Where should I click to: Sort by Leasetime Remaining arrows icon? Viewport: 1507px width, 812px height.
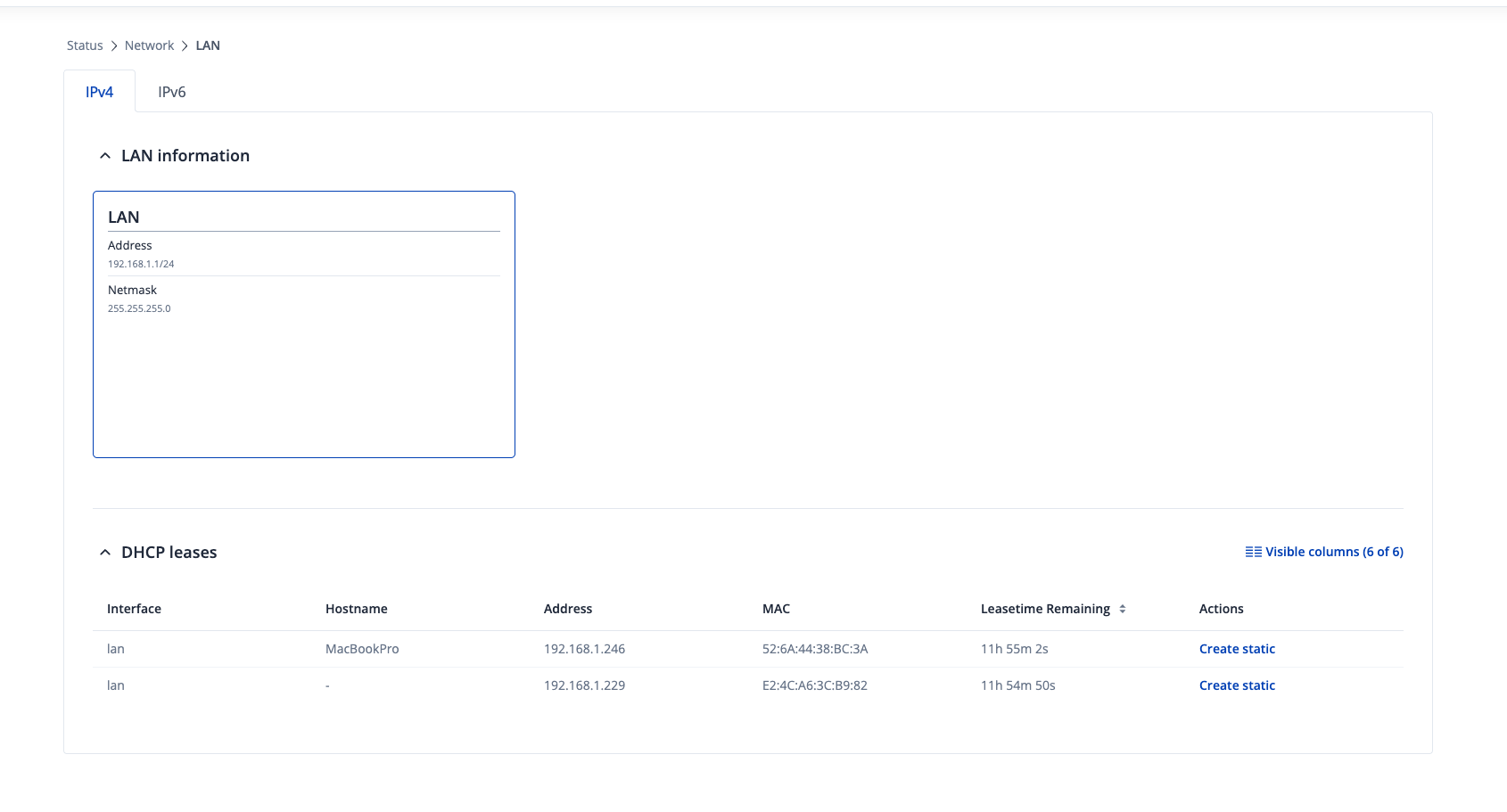tap(1123, 609)
